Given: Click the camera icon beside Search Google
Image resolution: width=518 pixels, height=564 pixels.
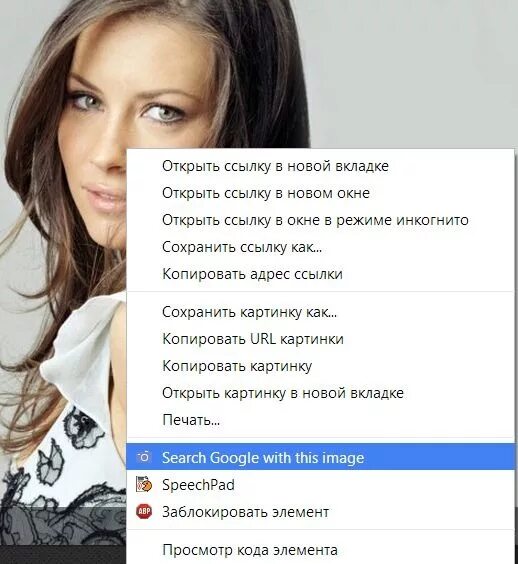Looking at the screenshot, I should [144, 457].
